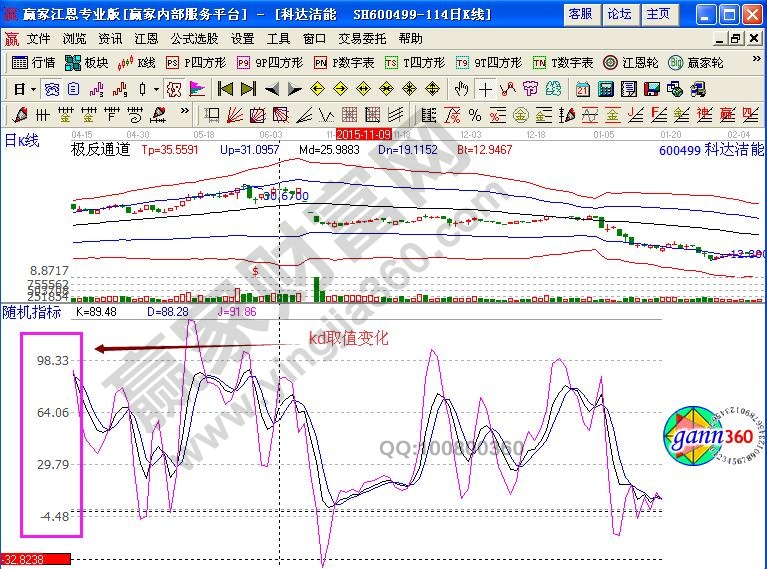Click the 江恩轮 (Gann wheel) toolbar button
The image size is (767, 569).
(638, 62)
